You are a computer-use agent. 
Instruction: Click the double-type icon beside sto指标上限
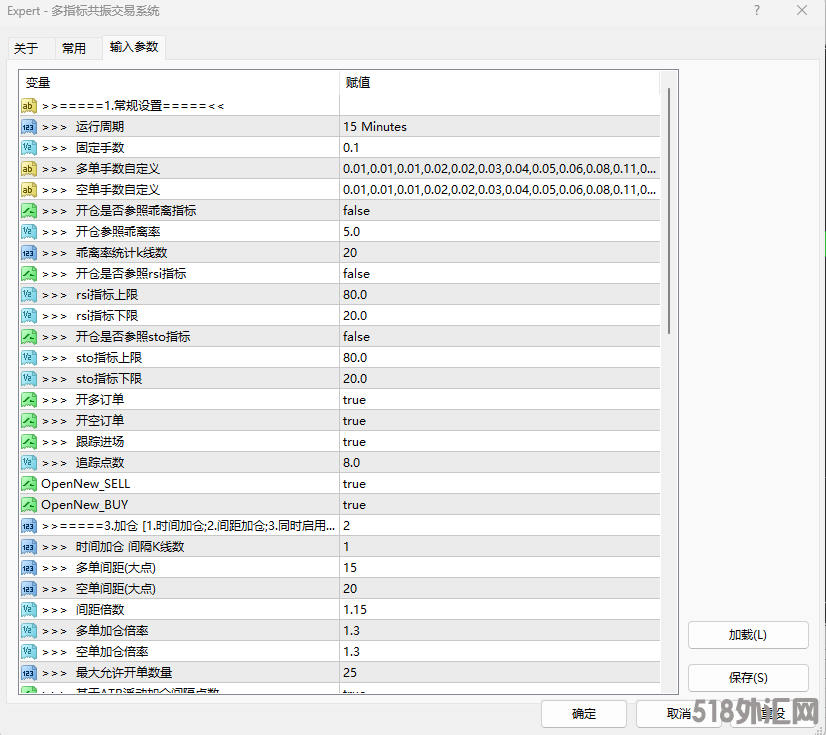28,358
